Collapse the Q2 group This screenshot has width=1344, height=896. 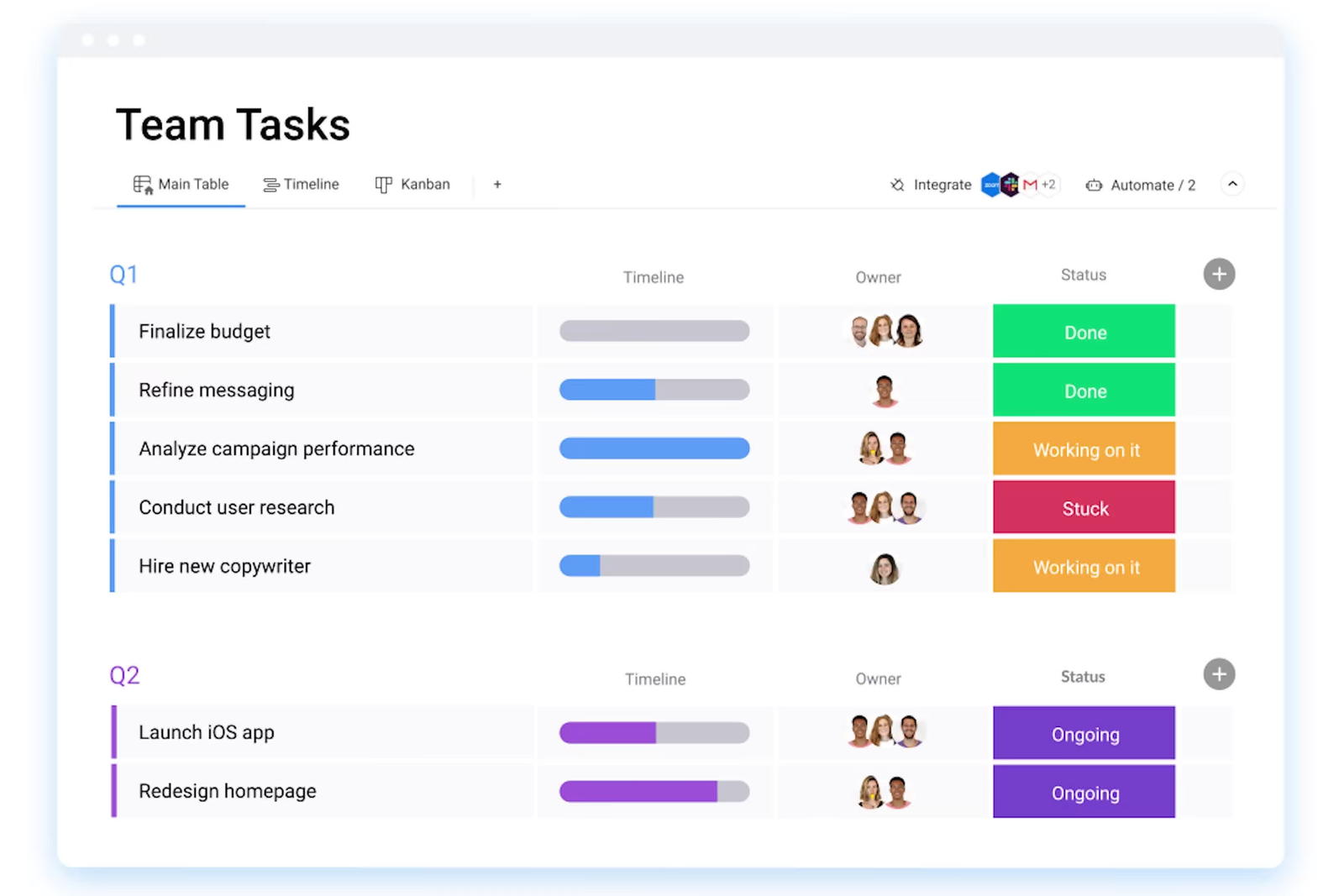pos(124,674)
